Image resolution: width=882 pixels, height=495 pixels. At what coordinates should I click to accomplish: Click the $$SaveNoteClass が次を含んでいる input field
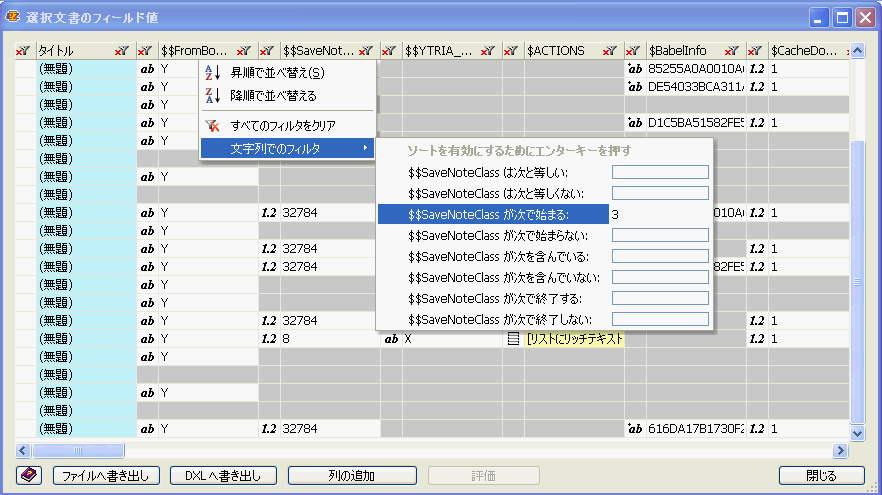660,256
